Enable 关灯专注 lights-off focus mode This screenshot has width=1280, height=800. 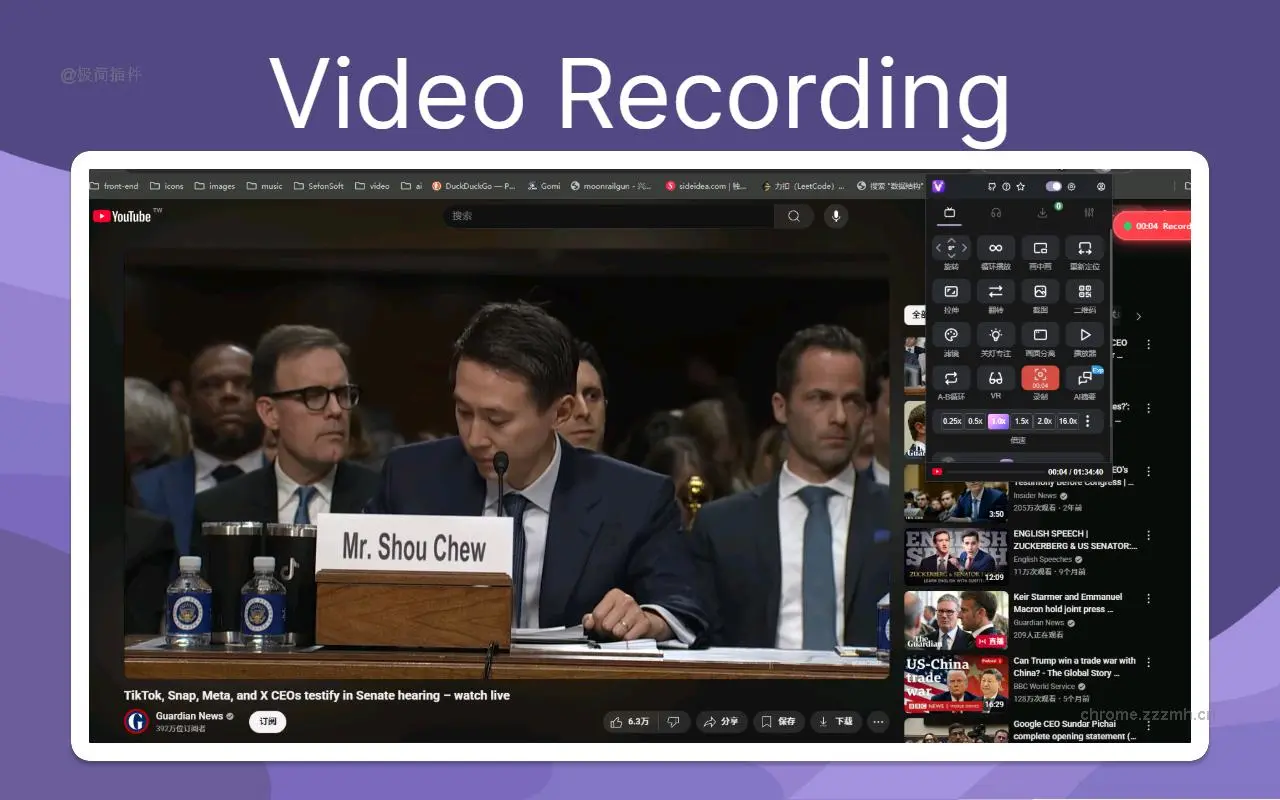click(x=995, y=335)
